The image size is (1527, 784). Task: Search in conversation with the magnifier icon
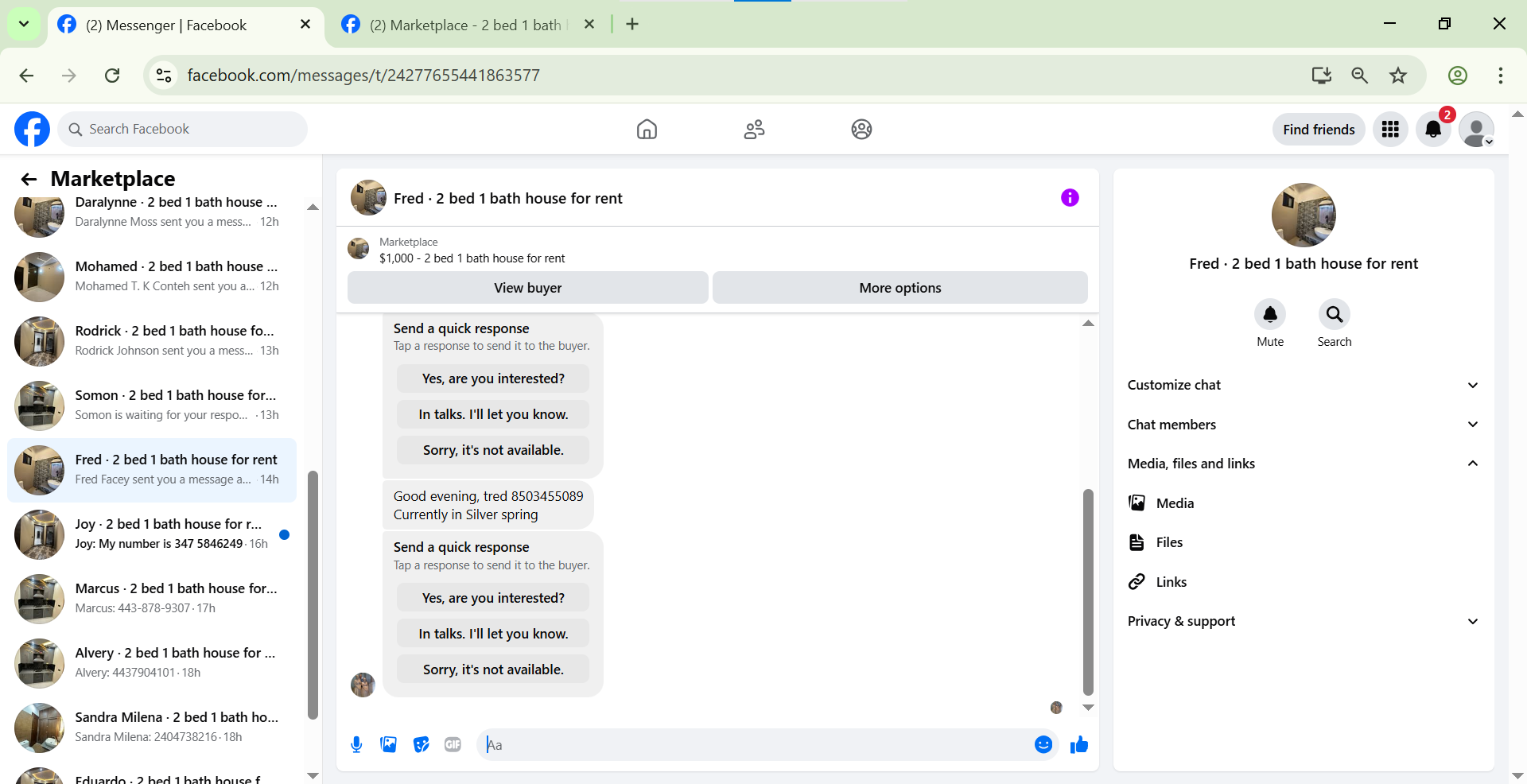pyautogui.click(x=1335, y=314)
